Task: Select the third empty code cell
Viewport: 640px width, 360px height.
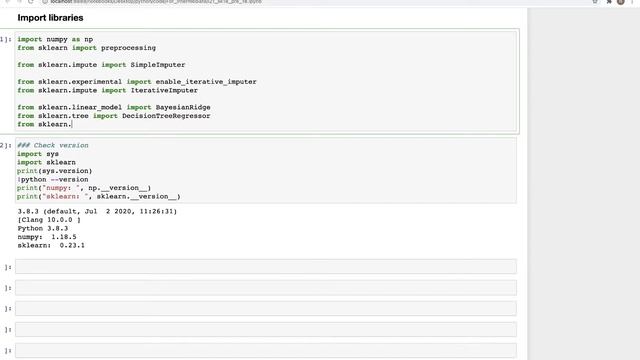Action: pyautogui.click(x=266, y=309)
